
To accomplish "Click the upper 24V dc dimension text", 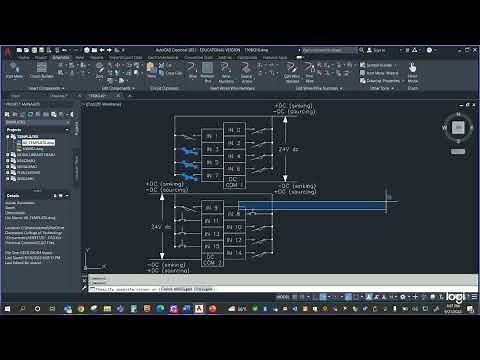I will (288, 150).
